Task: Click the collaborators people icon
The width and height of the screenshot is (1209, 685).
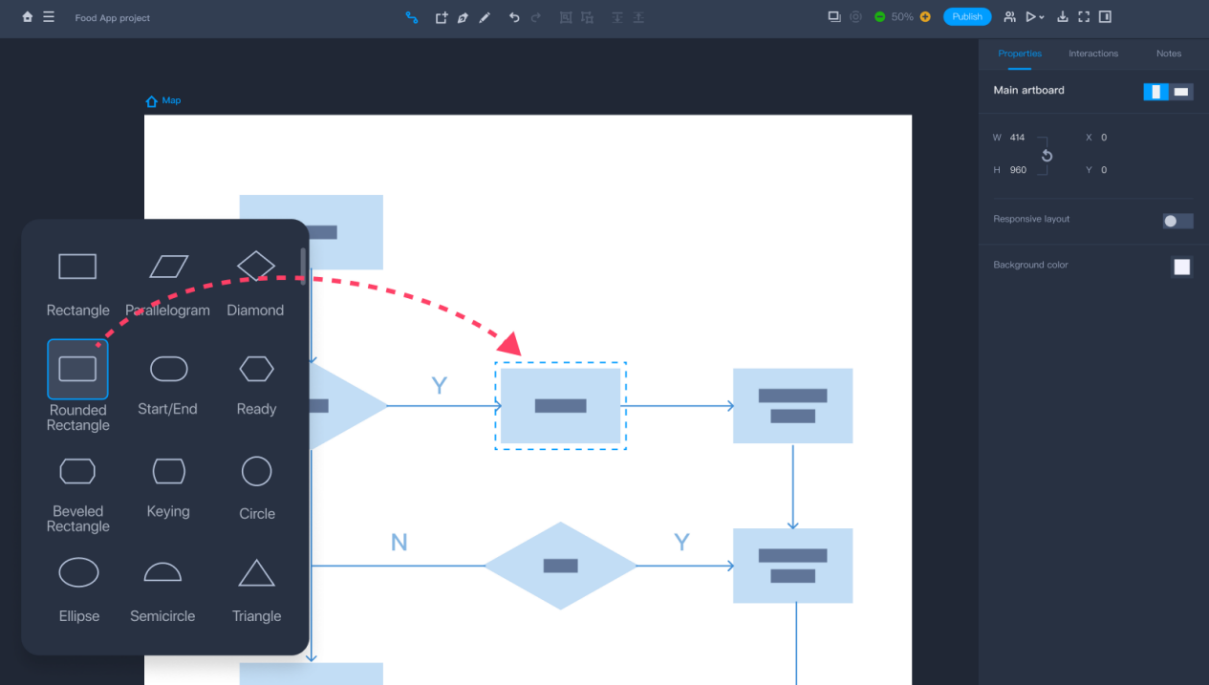Action: (1009, 17)
